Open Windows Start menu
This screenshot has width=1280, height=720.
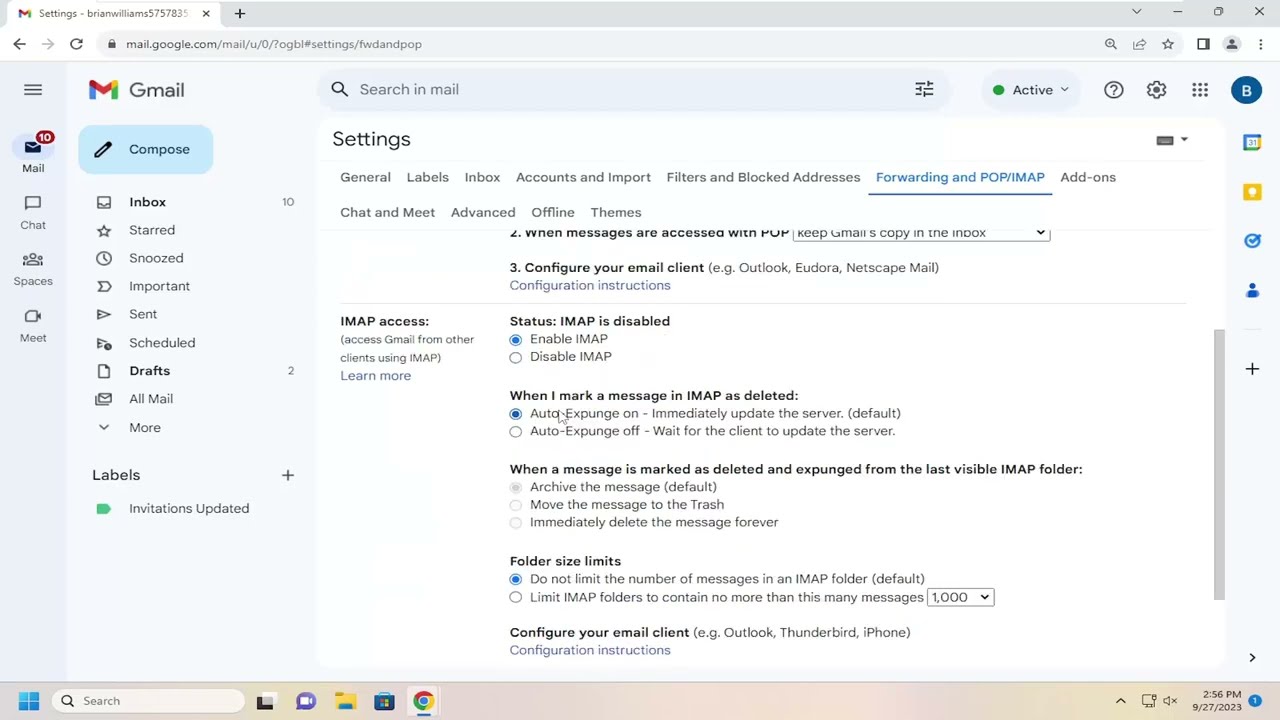28,701
